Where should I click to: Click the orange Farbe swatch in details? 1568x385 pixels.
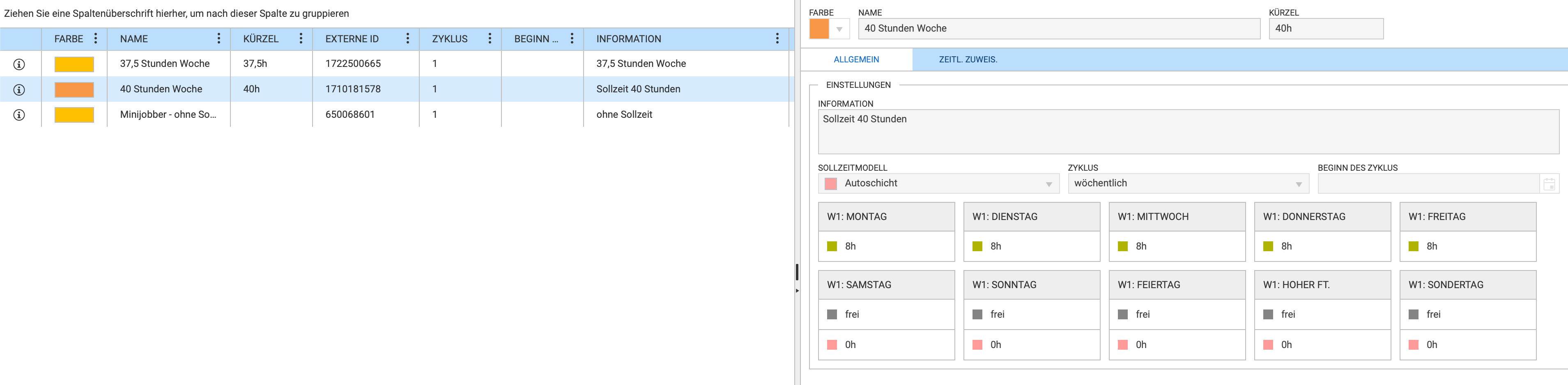[x=818, y=29]
